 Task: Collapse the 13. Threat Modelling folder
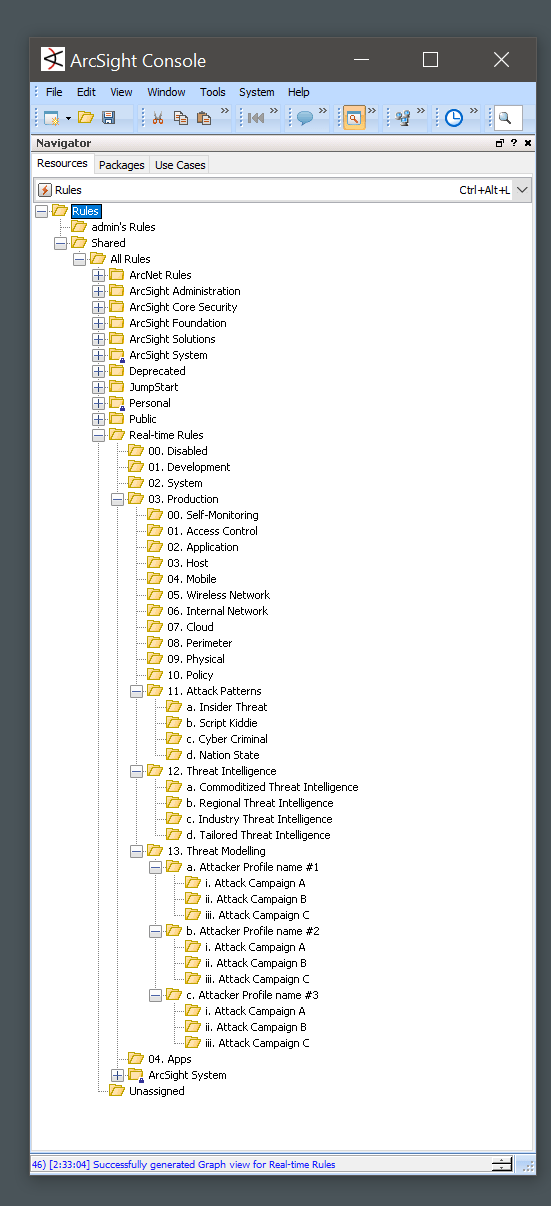point(136,851)
